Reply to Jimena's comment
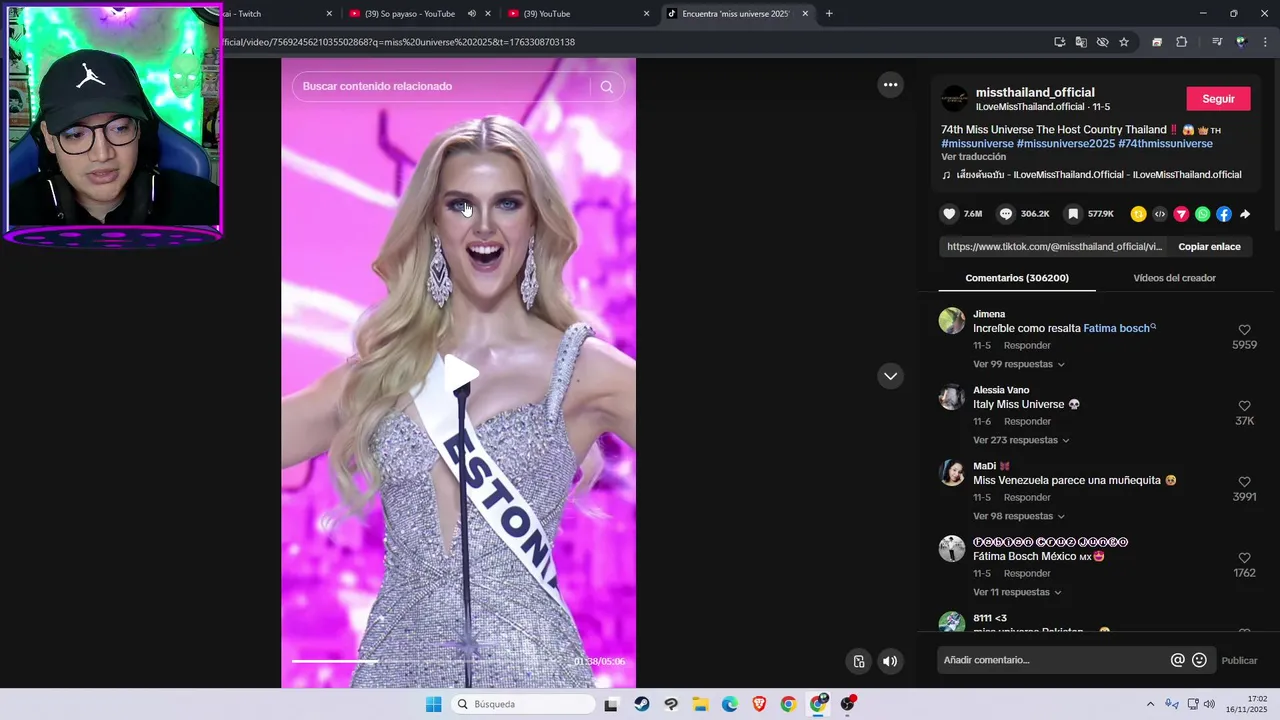This screenshot has height=720, width=1280. [1027, 346]
